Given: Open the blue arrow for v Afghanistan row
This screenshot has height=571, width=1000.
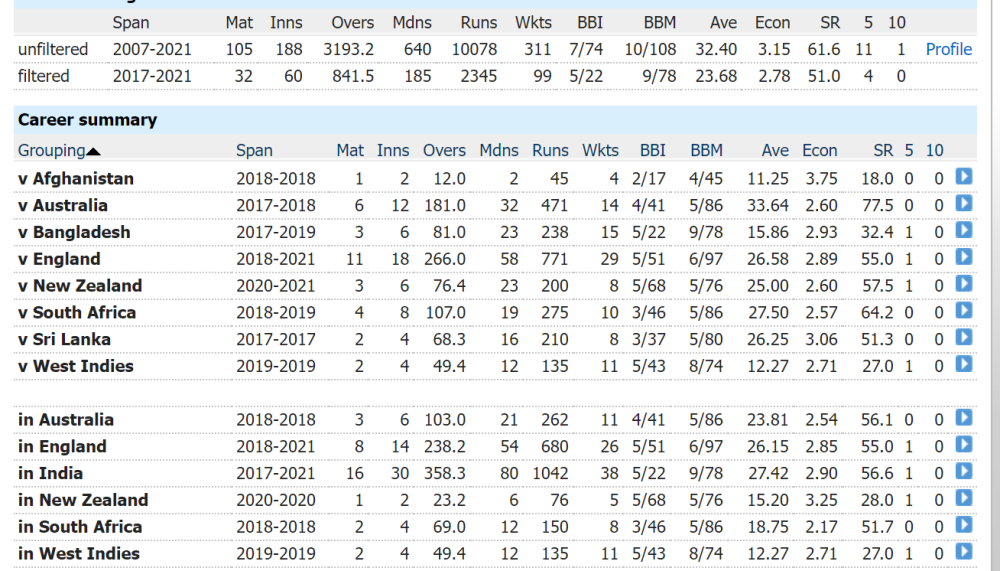Looking at the screenshot, I should [964, 177].
